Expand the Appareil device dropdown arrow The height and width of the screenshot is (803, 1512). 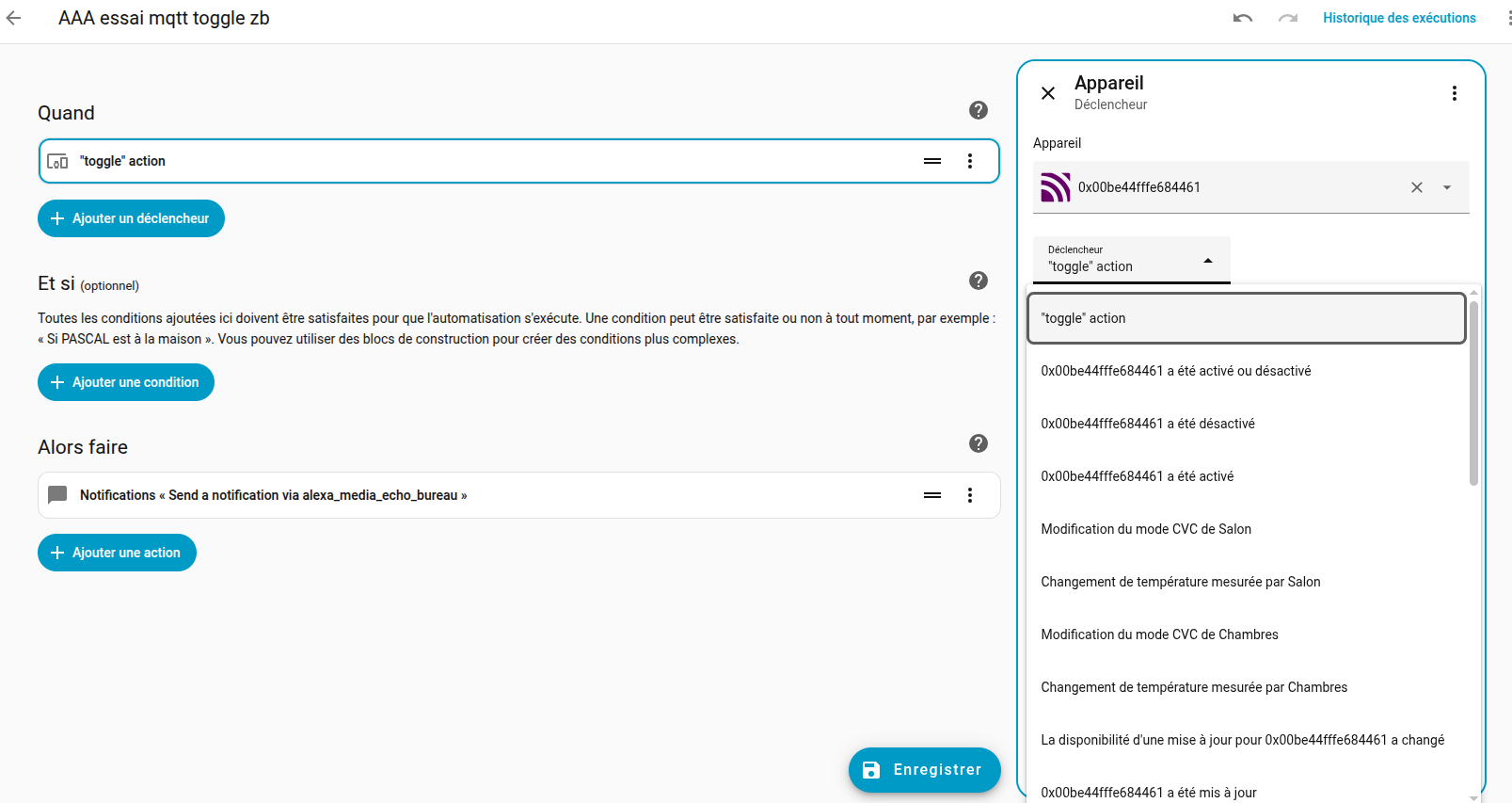pos(1447,187)
